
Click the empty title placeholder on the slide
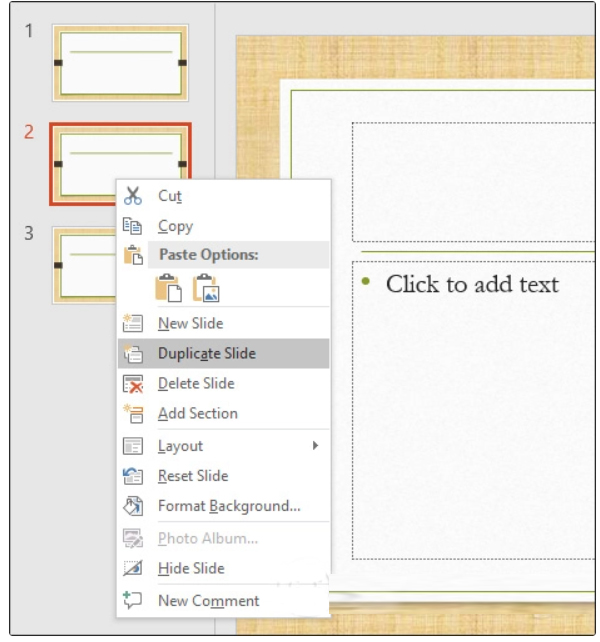tap(473, 182)
